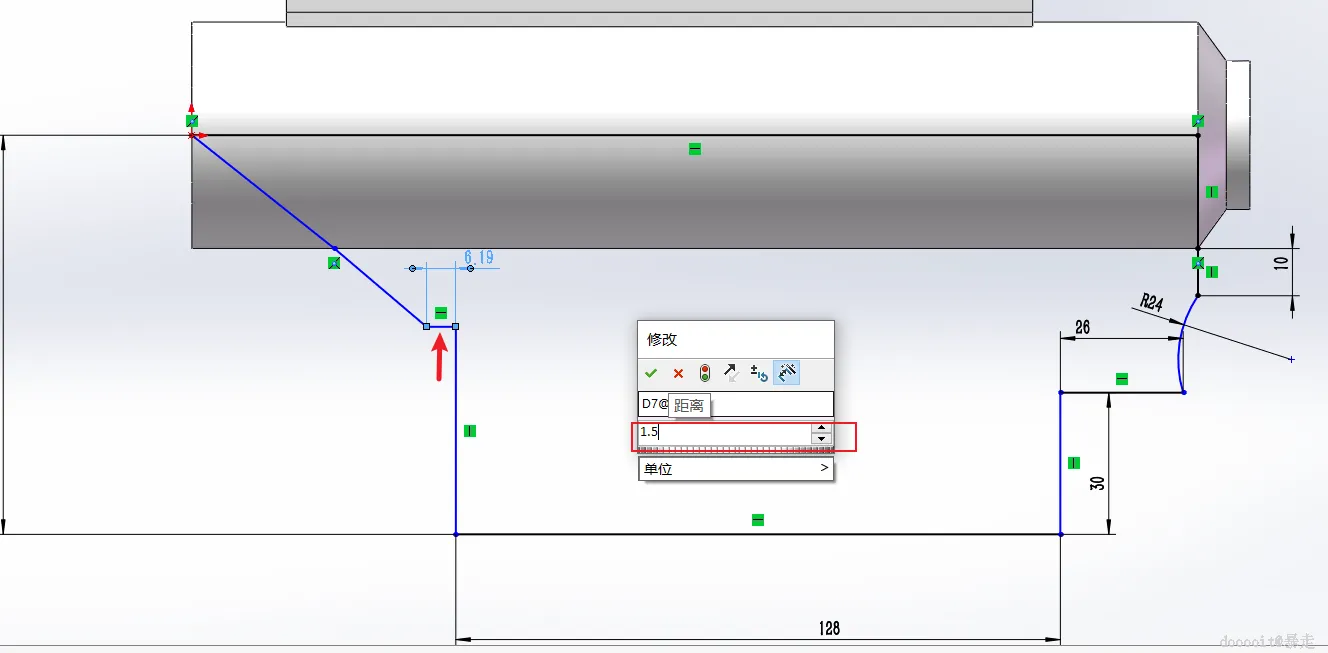Select the 6.19 dimension text
The image size is (1328, 653).
[479, 257]
